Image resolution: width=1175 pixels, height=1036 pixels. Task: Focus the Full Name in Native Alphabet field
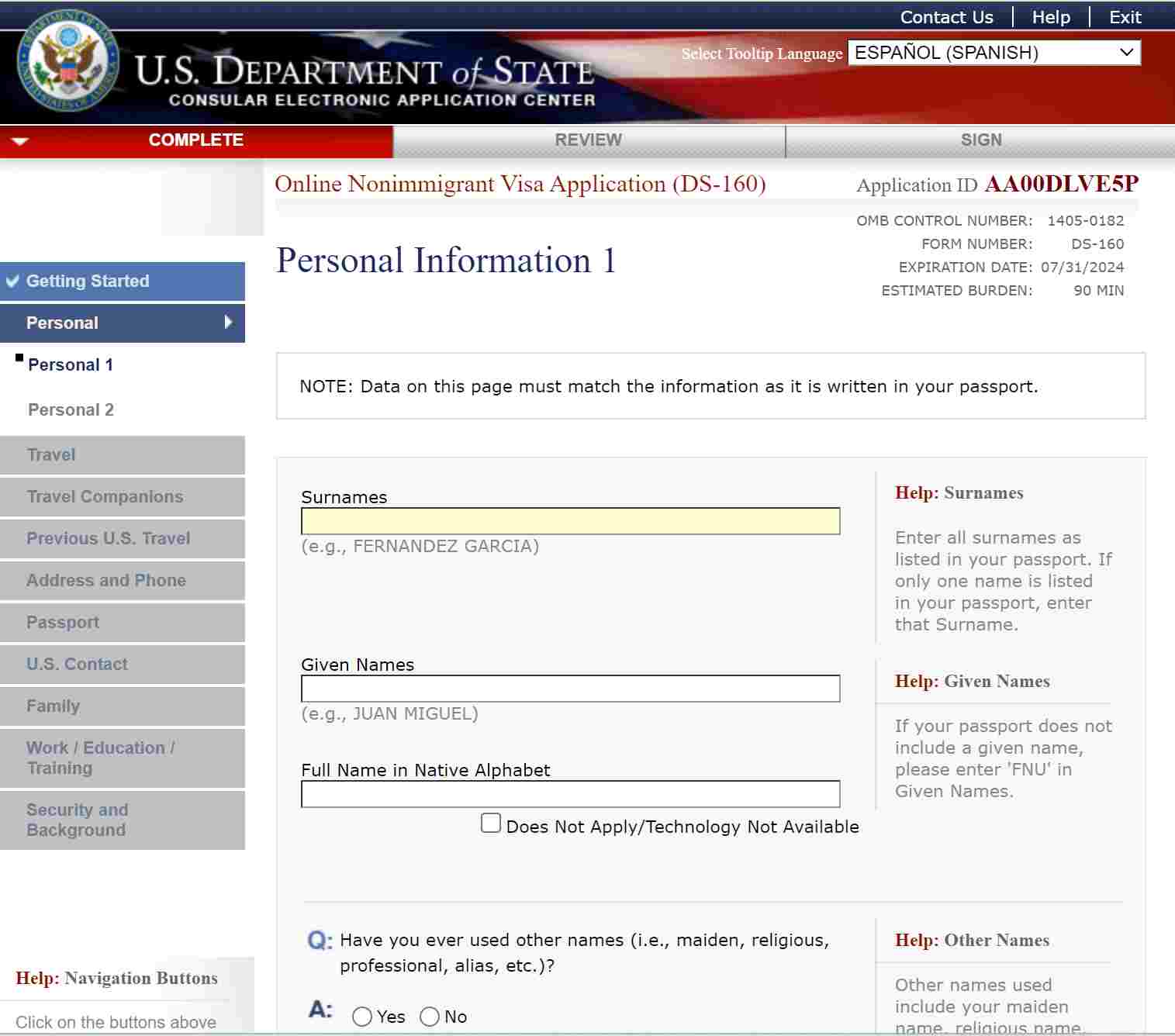point(570,794)
